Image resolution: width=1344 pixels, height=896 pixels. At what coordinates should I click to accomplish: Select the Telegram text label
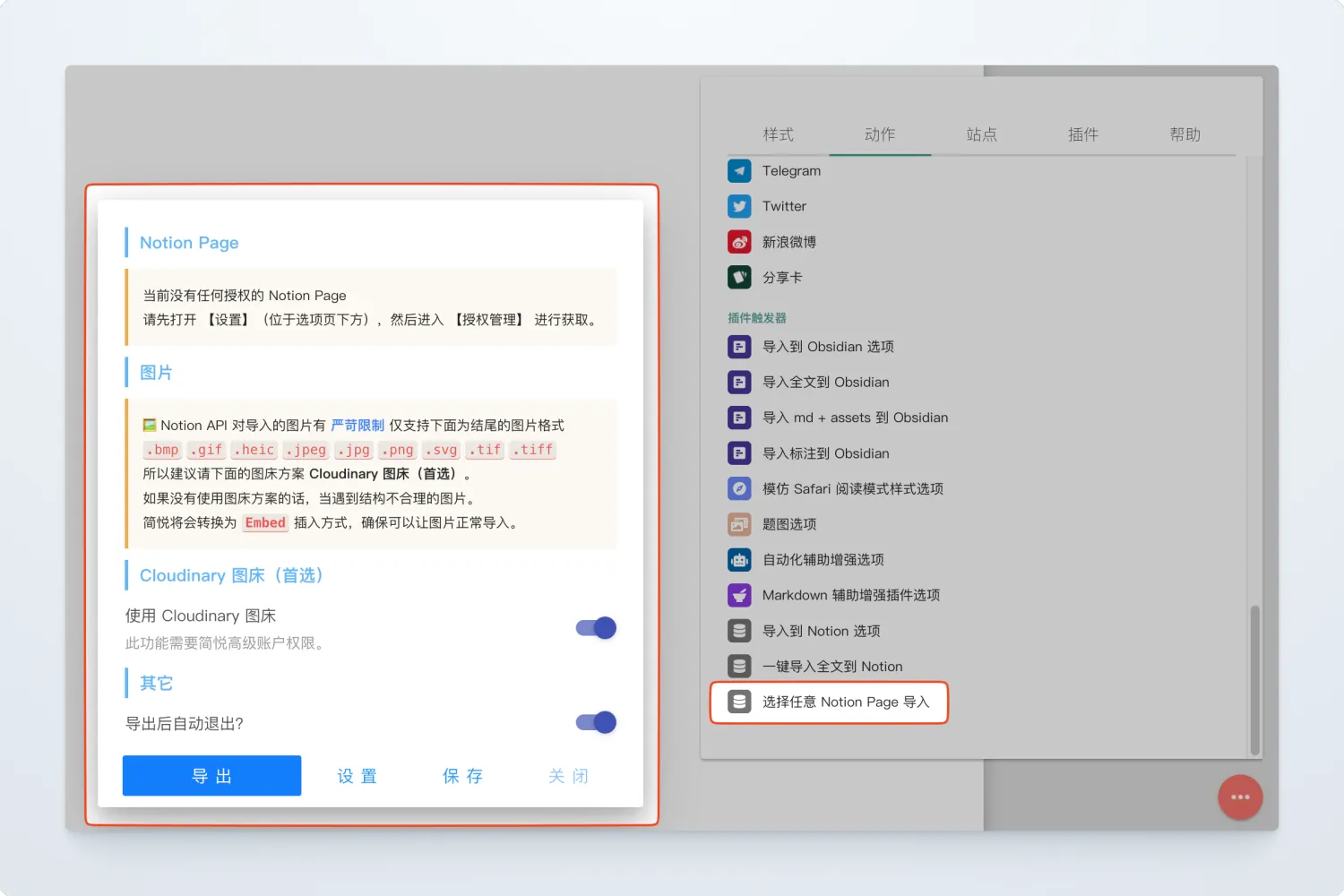pyautogui.click(x=791, y=170)
